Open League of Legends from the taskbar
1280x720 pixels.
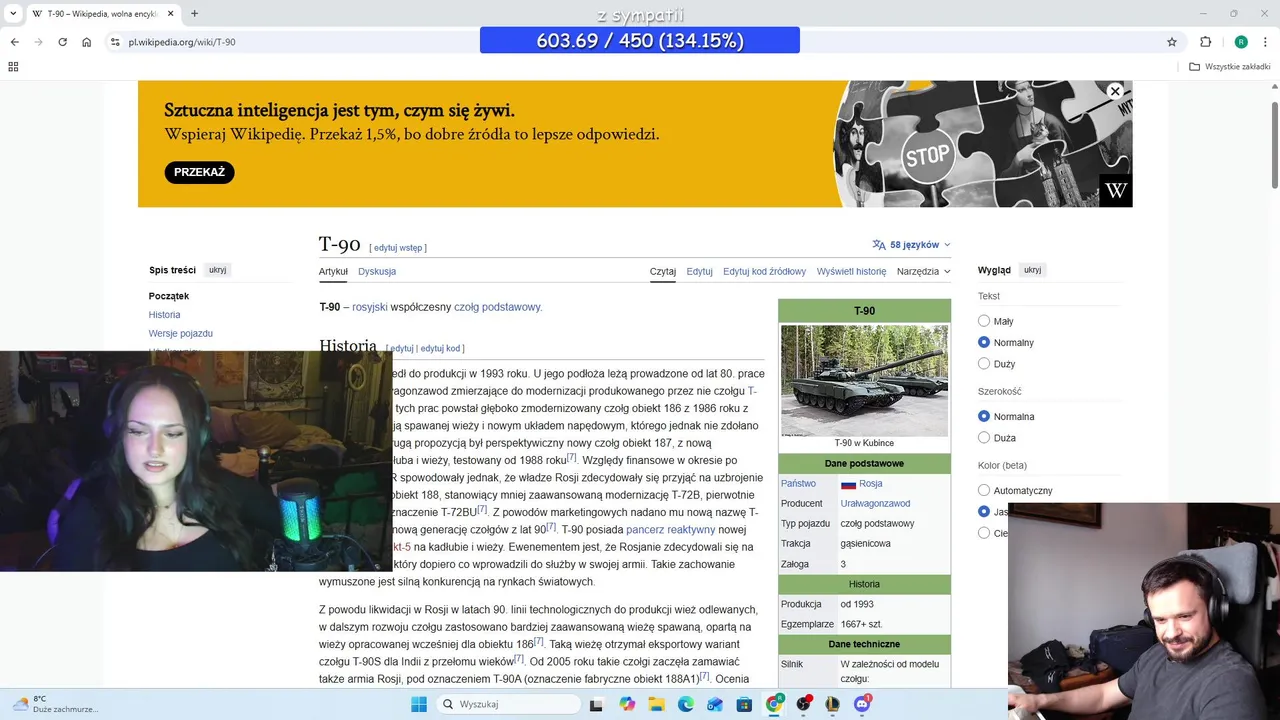(832, 704)
